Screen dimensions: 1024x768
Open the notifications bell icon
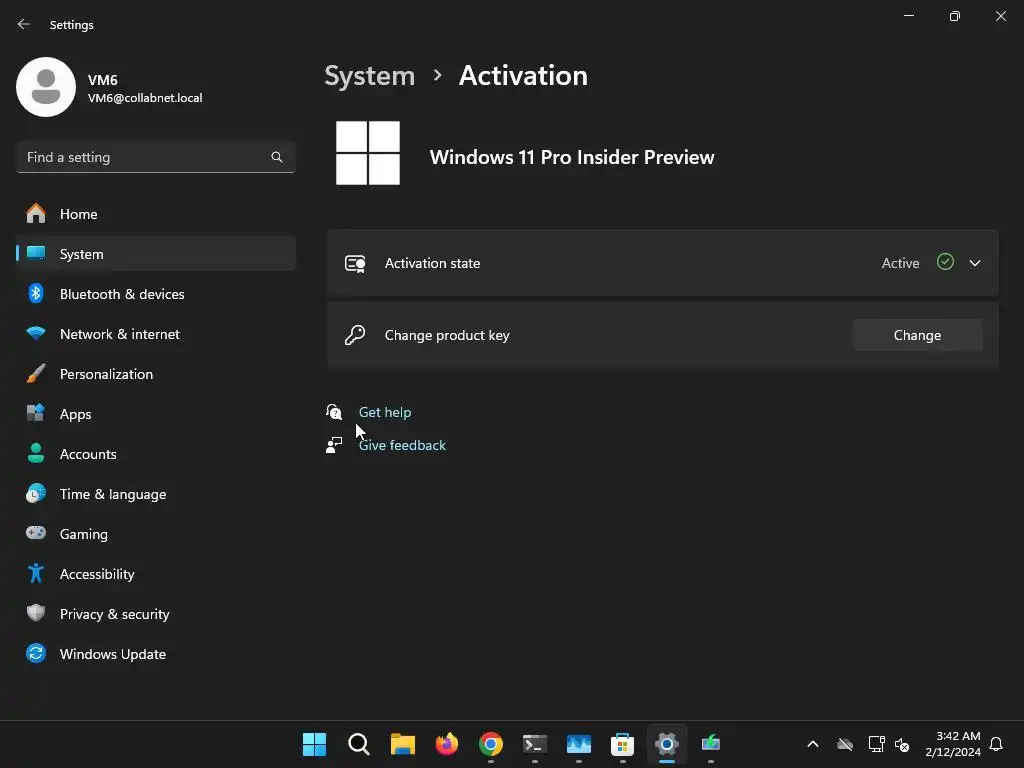[x=997, y=744]
